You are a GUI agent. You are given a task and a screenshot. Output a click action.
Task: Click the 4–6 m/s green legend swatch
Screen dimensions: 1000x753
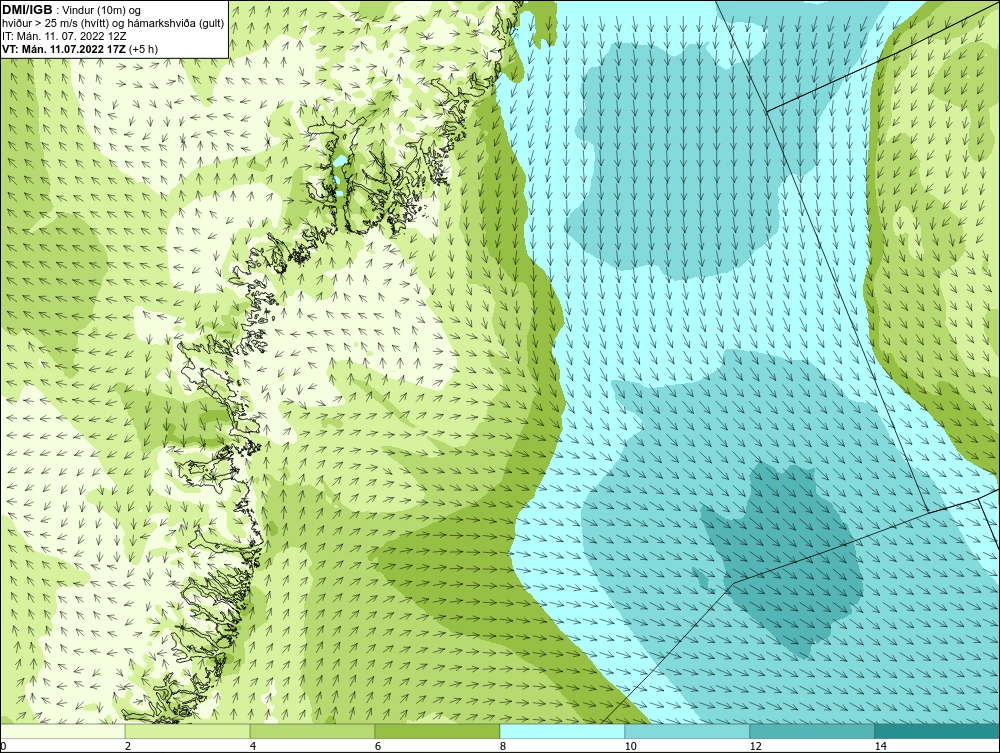312,731
